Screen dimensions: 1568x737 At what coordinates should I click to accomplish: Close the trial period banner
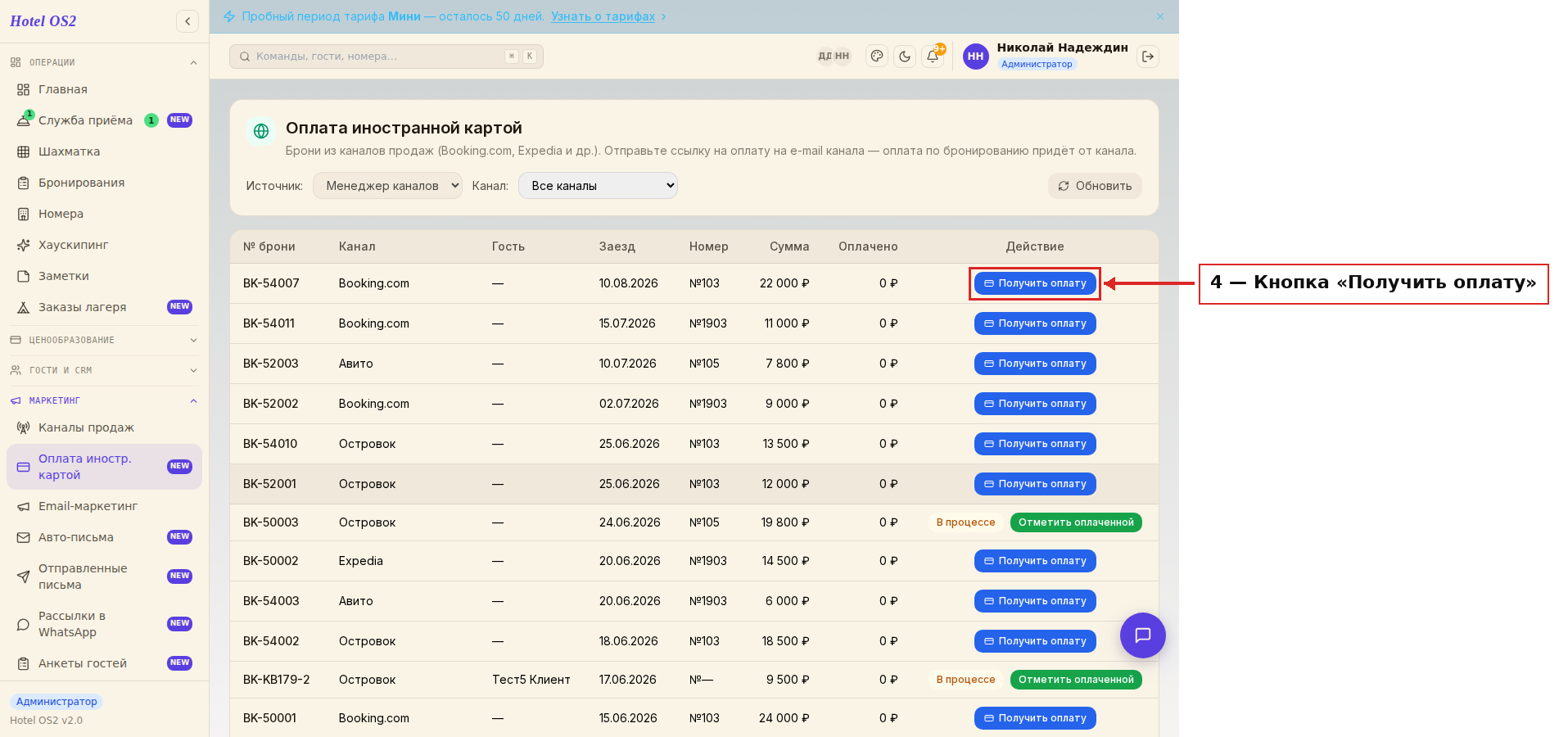point(1160,16)
